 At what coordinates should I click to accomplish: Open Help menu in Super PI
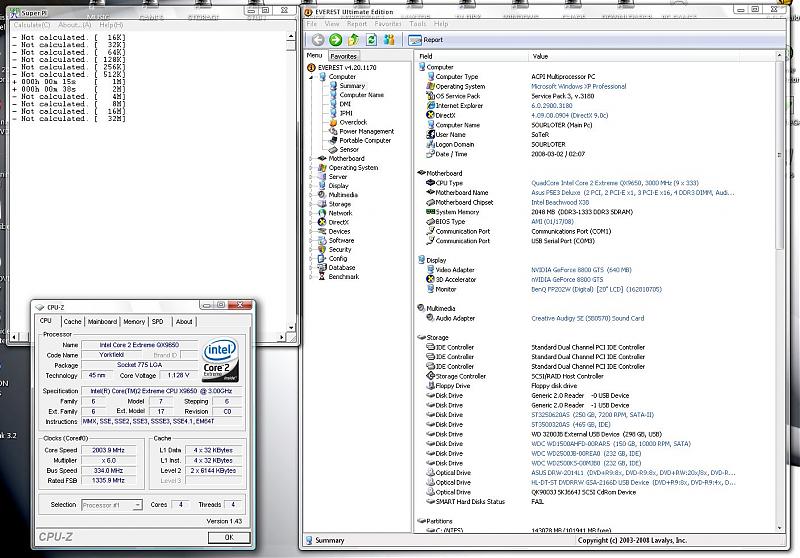(x=111, y=25)
